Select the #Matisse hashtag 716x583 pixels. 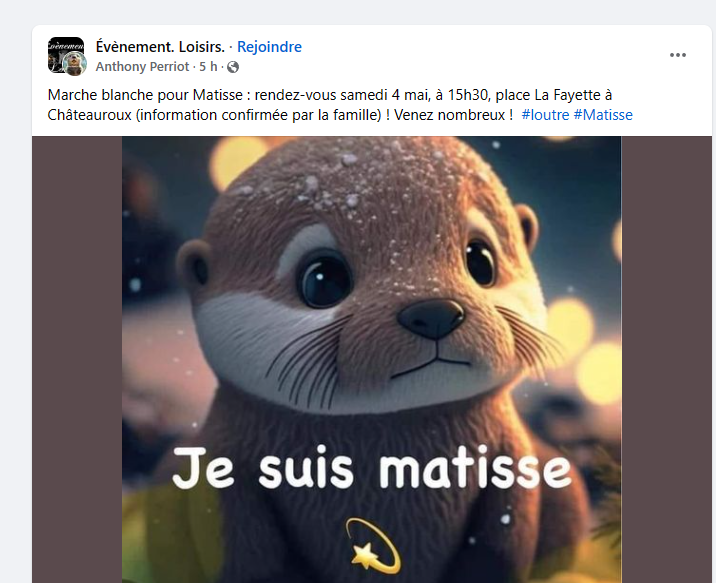[x=603, y=115]
